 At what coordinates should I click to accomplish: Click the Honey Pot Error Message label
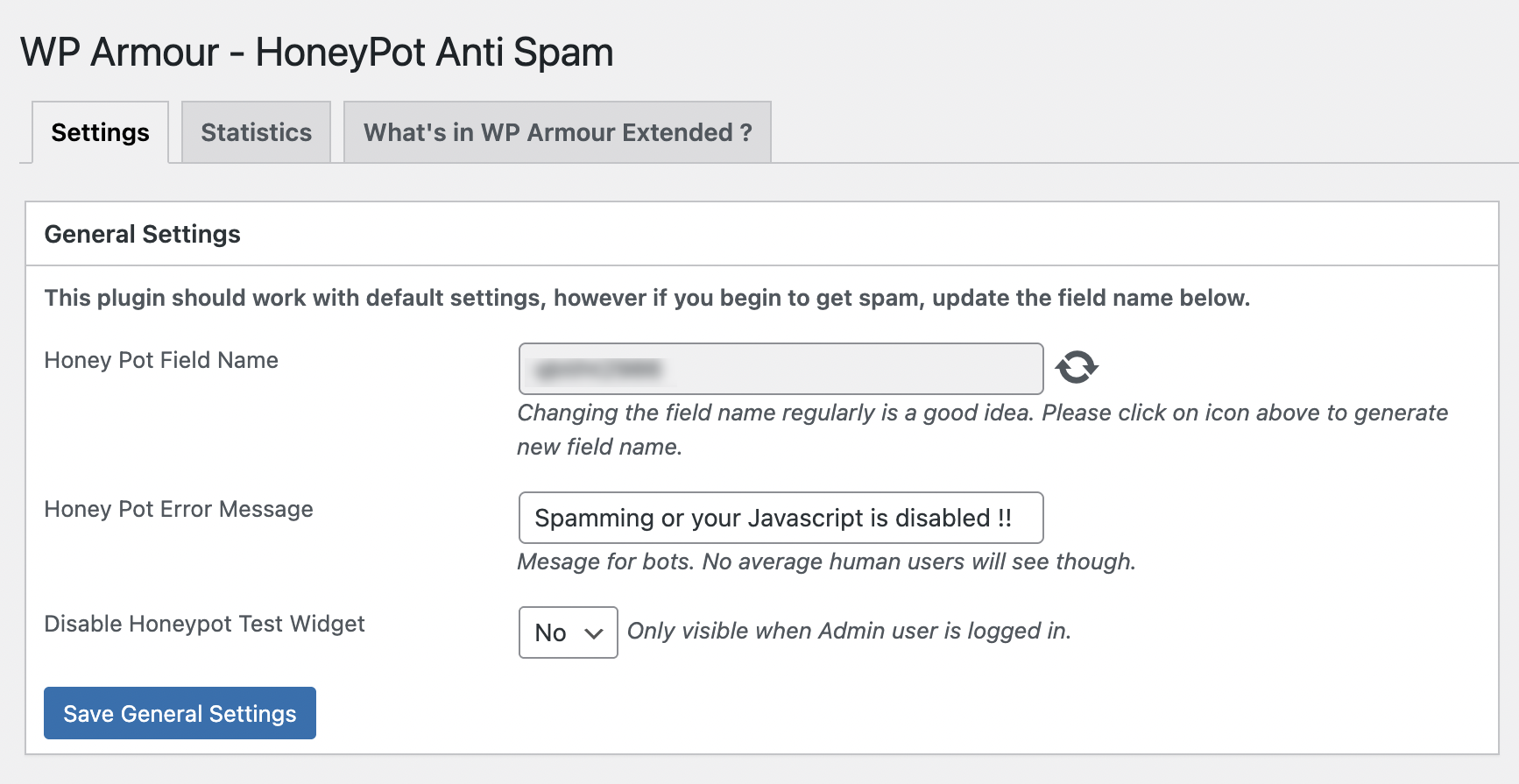click(179, 509)
